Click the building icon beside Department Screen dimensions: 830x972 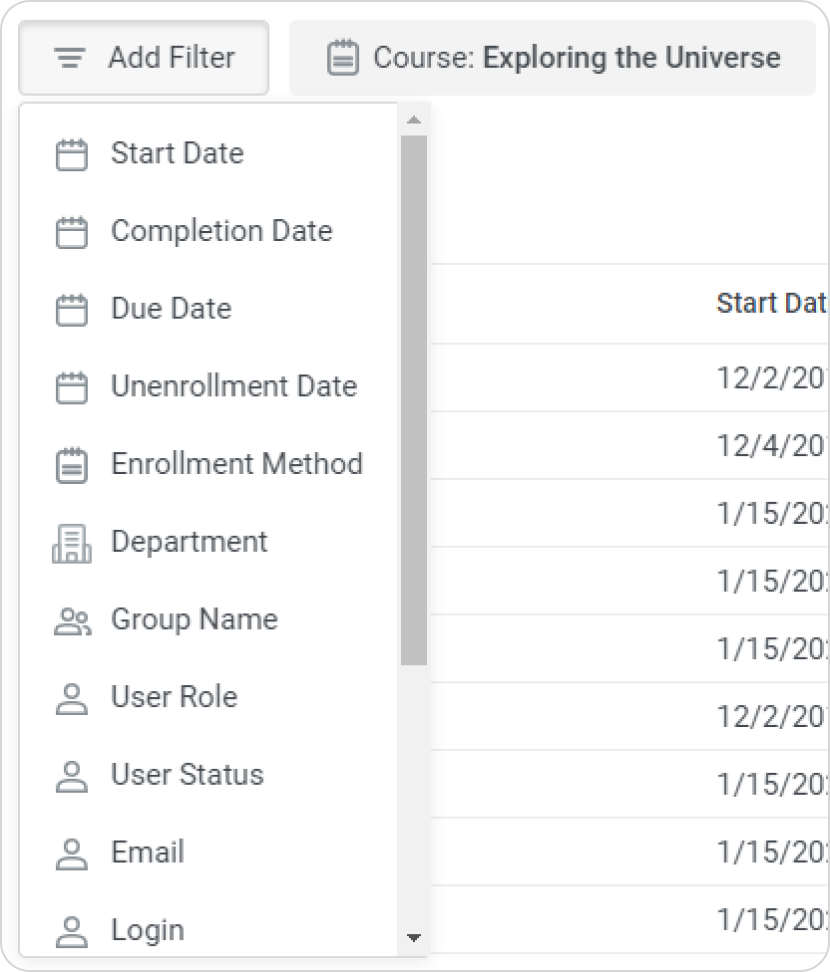pyautogui.click(x=71, y=542)
